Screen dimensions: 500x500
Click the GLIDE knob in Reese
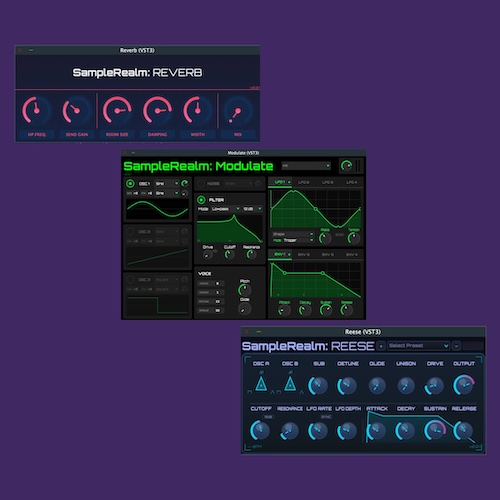377,386
